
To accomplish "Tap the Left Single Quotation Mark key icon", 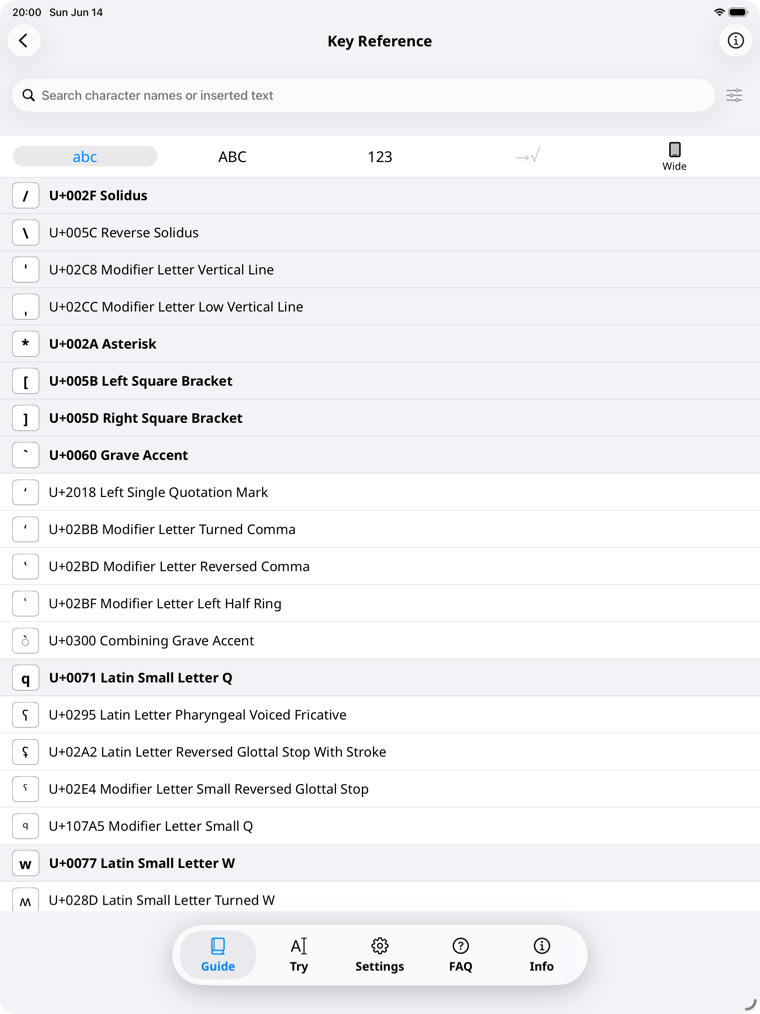I will [26, 492].
